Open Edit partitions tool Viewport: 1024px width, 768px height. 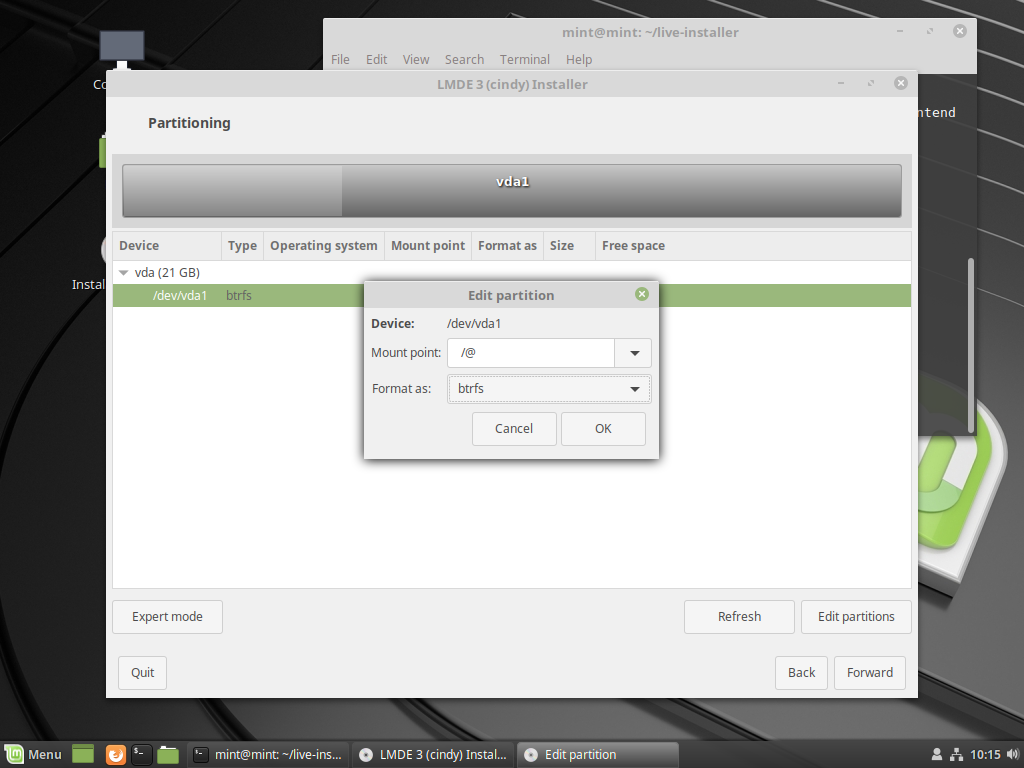[x=856, y=616]
